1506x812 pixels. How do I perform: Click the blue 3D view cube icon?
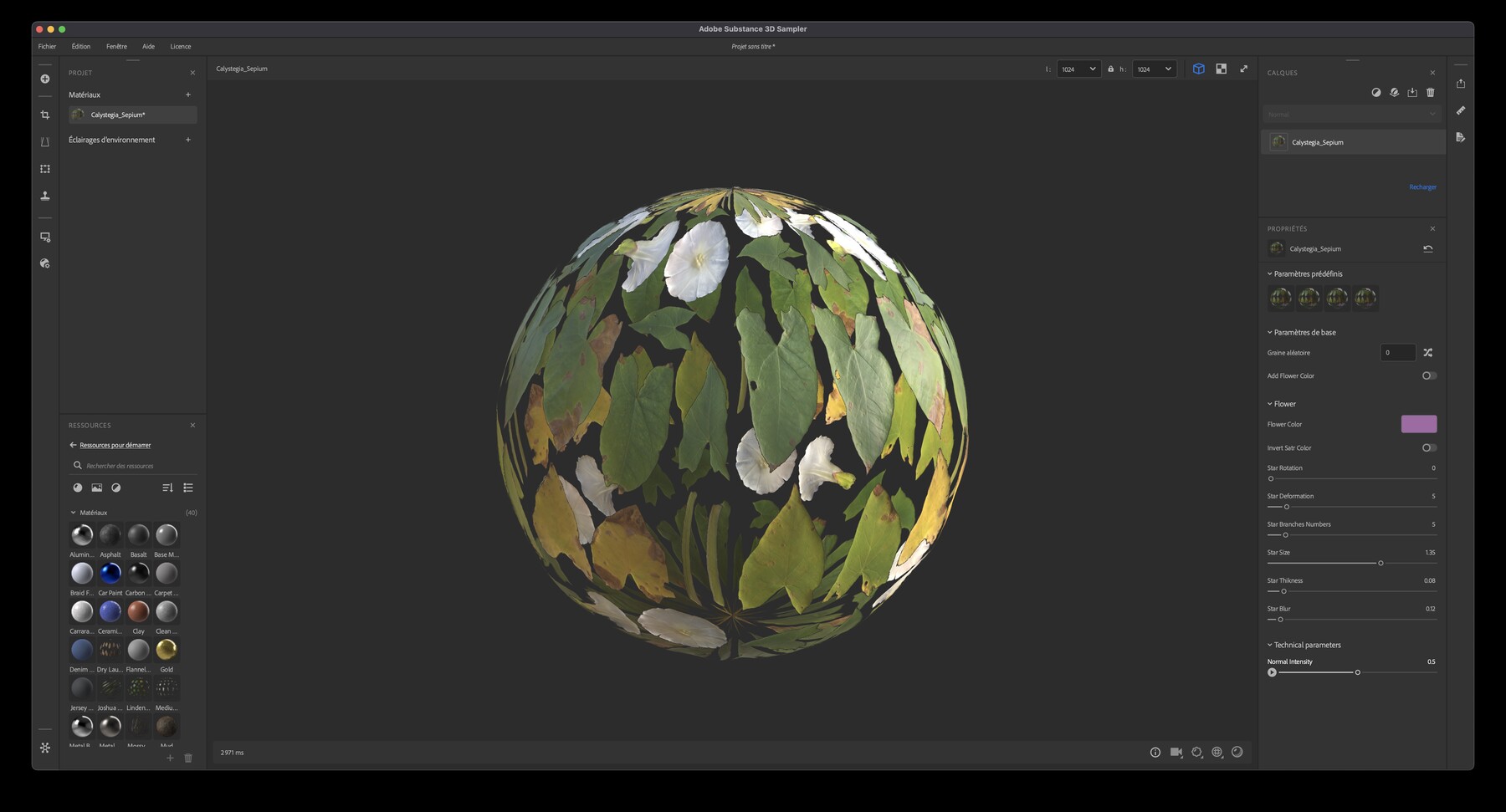(x=1200, y=69)
